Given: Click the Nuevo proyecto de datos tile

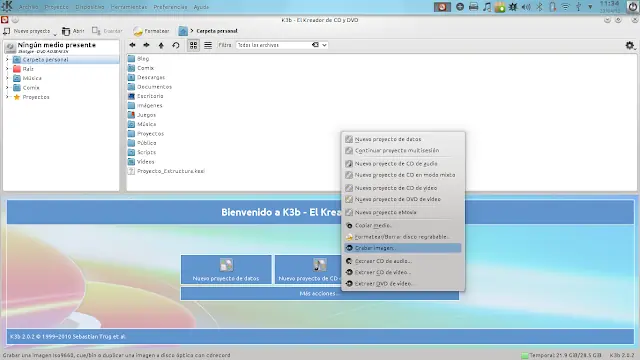Looking at the screenshot, I should [x=226, y=269].
